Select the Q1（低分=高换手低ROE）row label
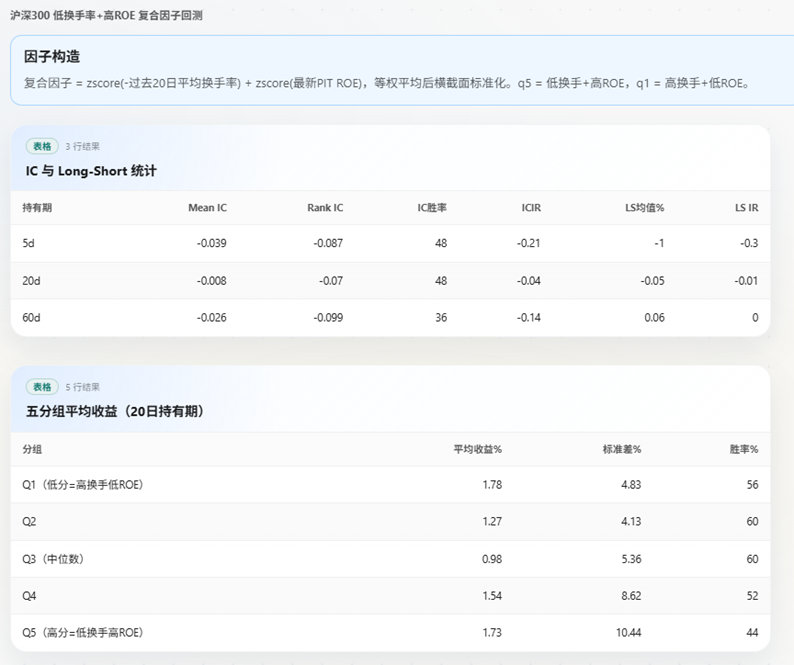Screen dimensions: 794x665 pyautogui.click(x=83, y=485)
